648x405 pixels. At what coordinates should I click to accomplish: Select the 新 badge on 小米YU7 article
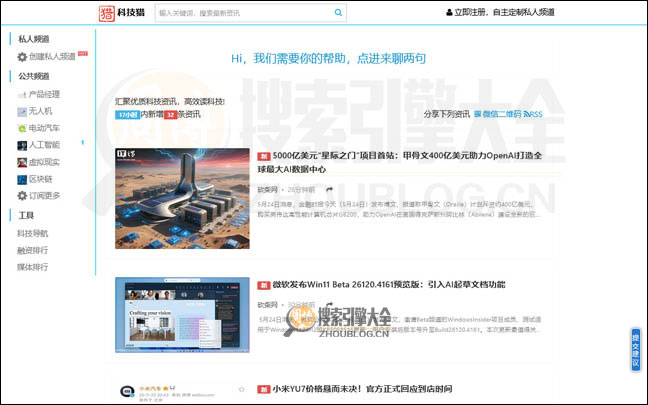tap(264, 389)
